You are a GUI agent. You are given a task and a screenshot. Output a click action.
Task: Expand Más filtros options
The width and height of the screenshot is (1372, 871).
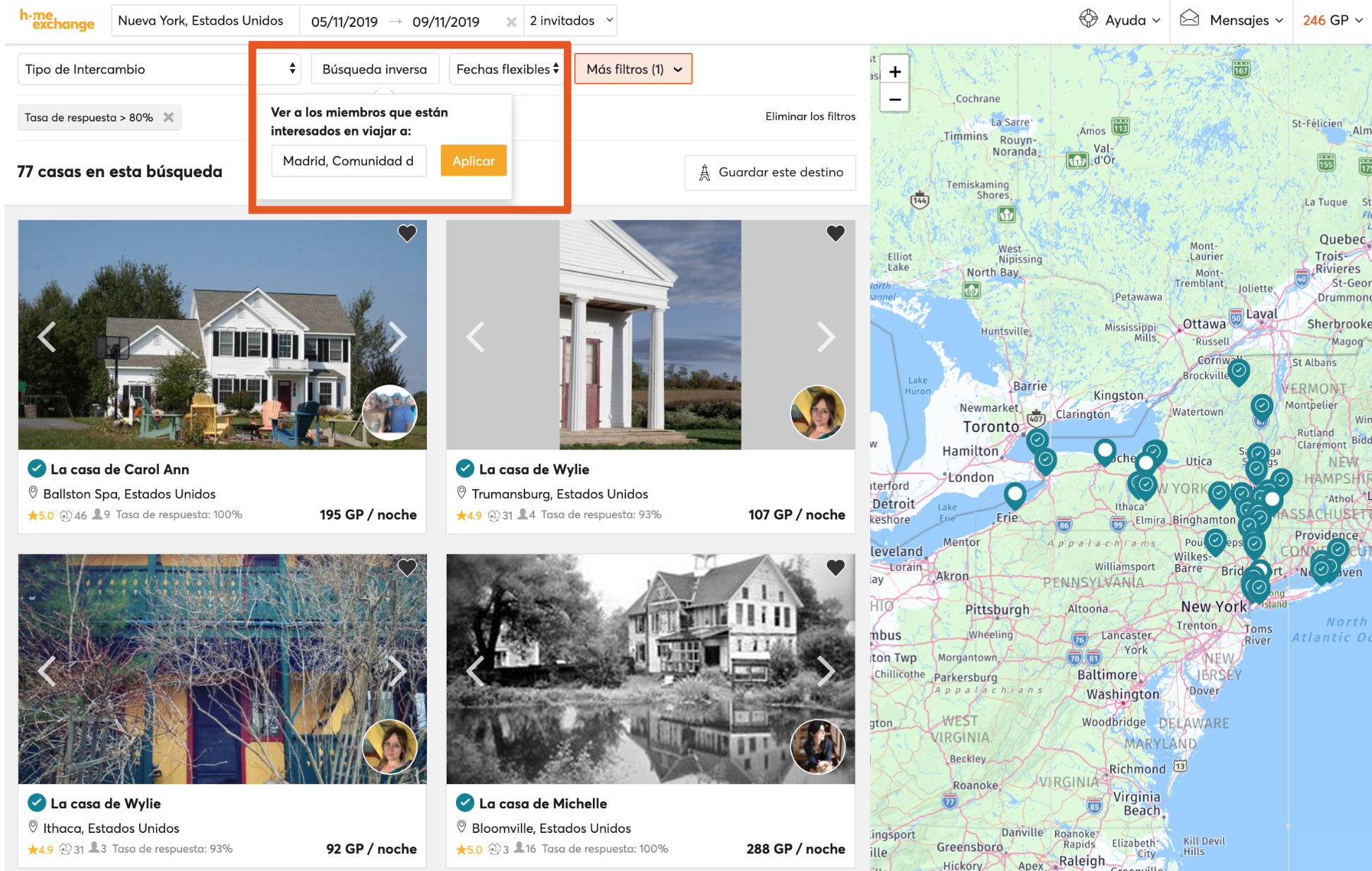coord(633,69)
